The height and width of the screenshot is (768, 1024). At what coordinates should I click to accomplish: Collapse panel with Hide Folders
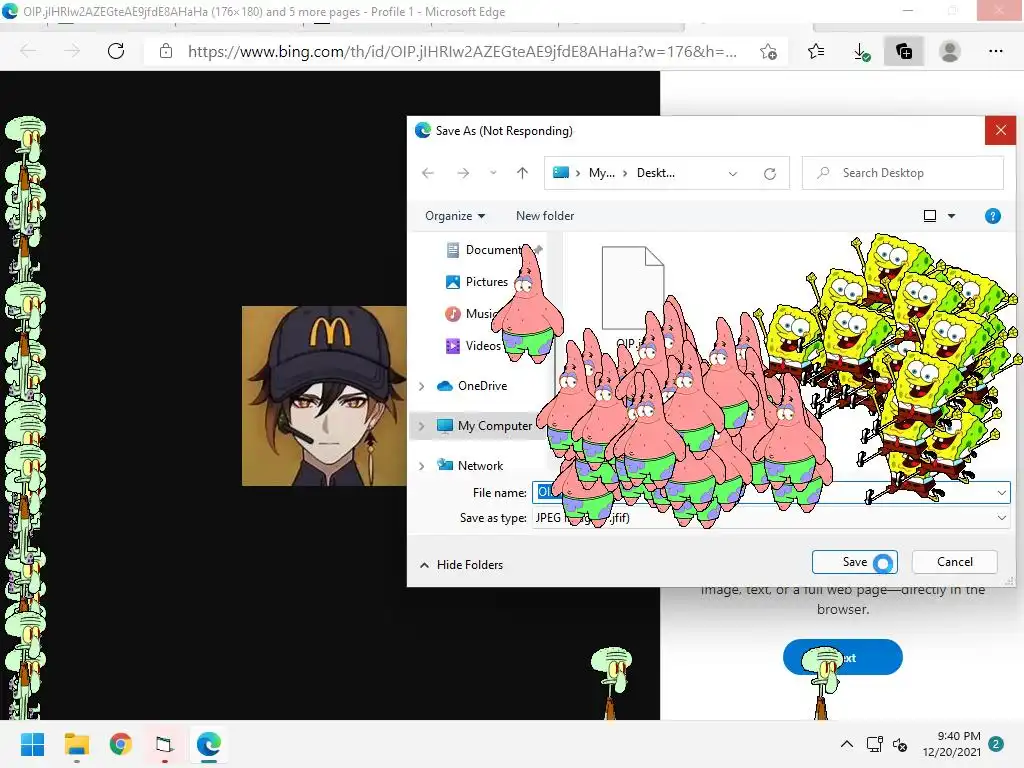point(462,564)
